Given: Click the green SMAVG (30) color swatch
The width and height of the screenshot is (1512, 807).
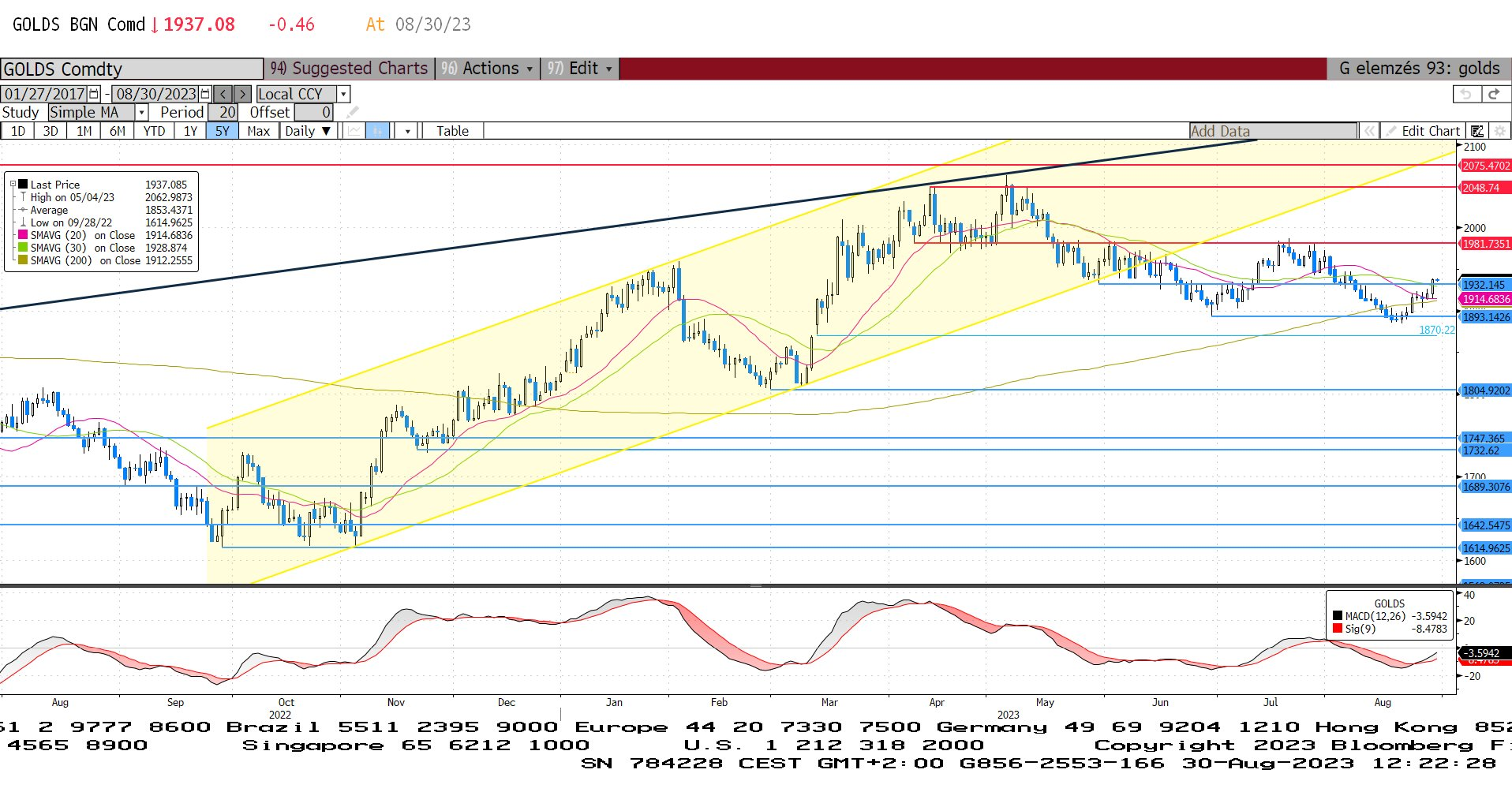Looking at the screenshot, I should tap(24, 248).
